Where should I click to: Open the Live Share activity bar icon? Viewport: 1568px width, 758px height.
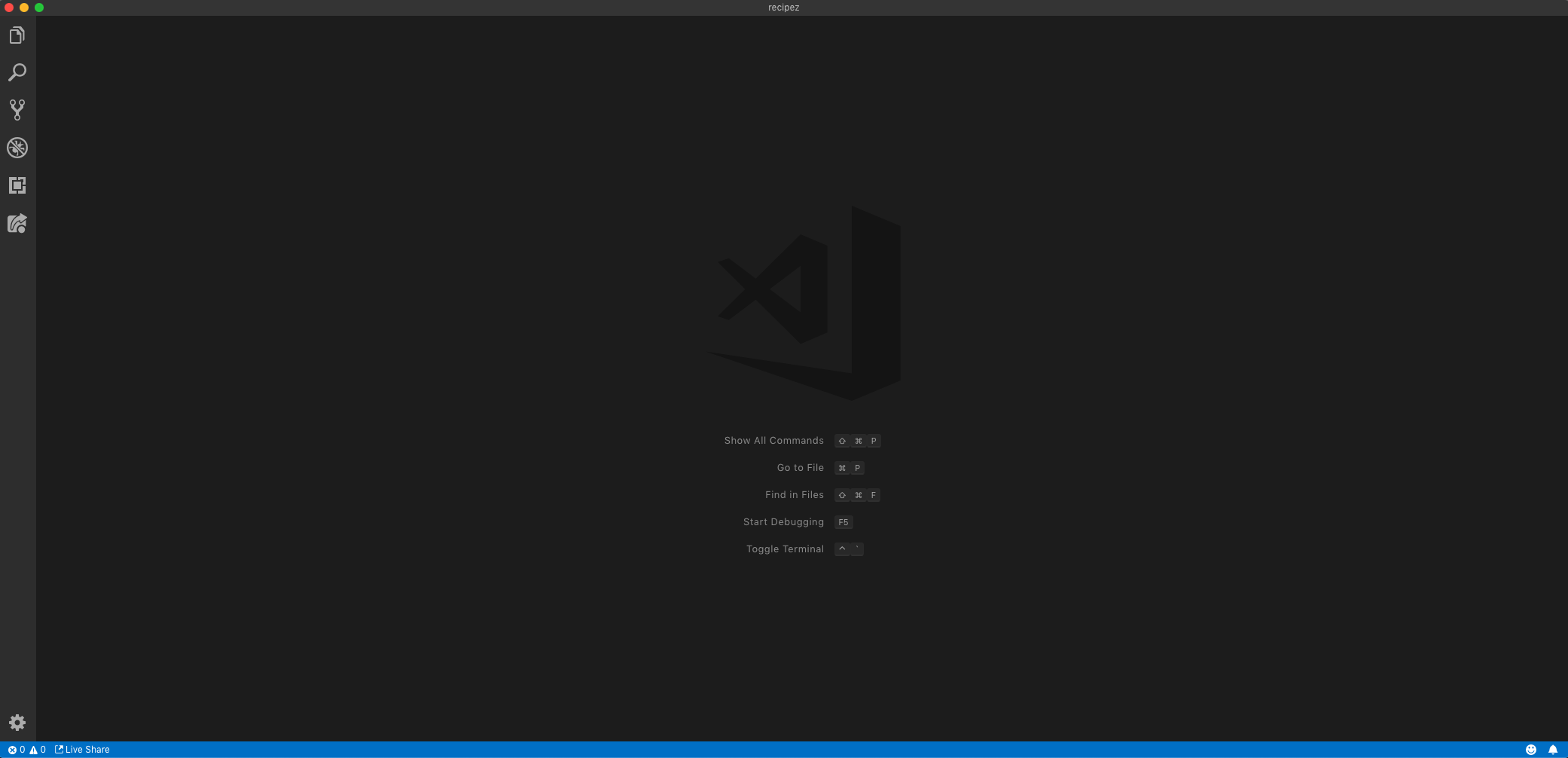click(x=17, y=223)
